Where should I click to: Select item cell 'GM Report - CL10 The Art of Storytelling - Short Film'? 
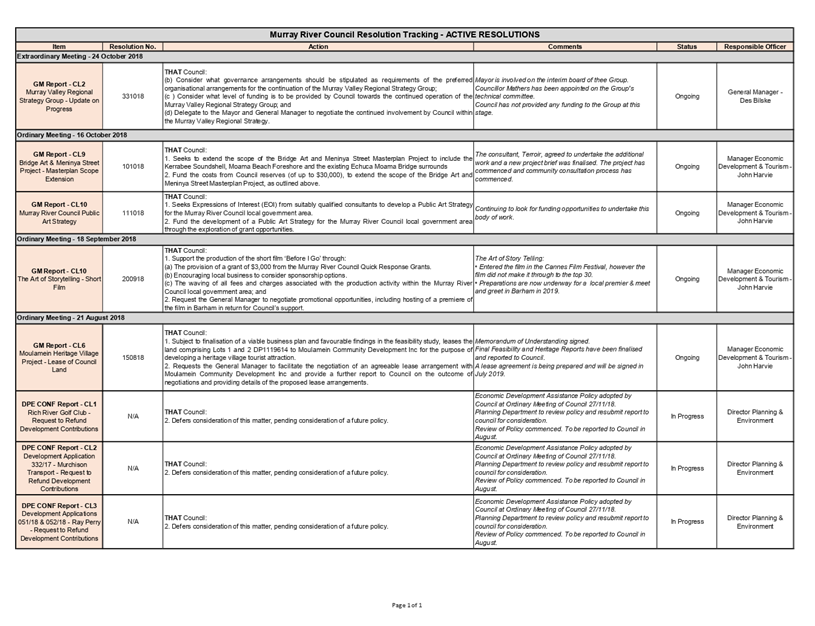coord(59,279)
